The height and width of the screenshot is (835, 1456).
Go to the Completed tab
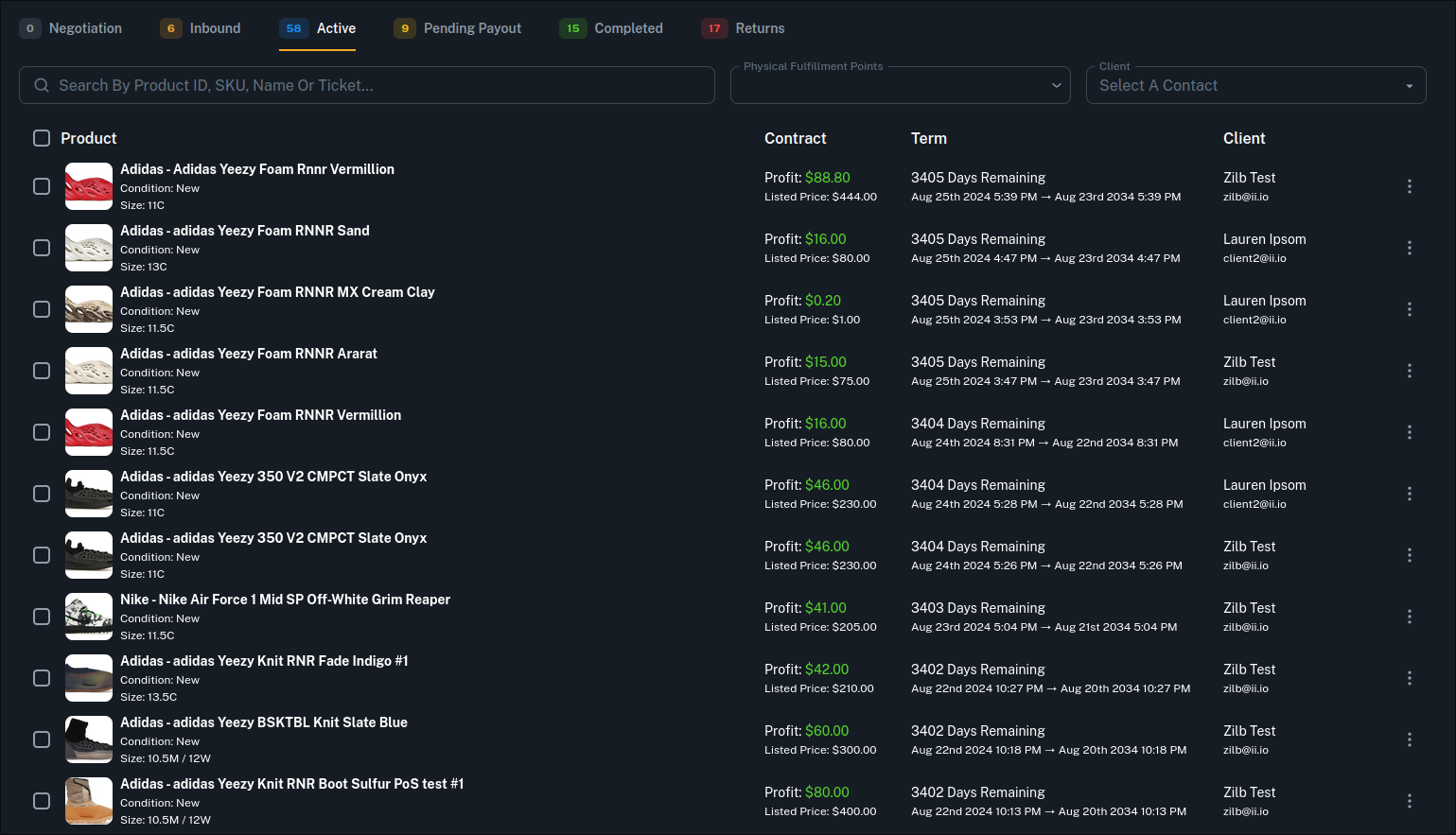(611, 28)
